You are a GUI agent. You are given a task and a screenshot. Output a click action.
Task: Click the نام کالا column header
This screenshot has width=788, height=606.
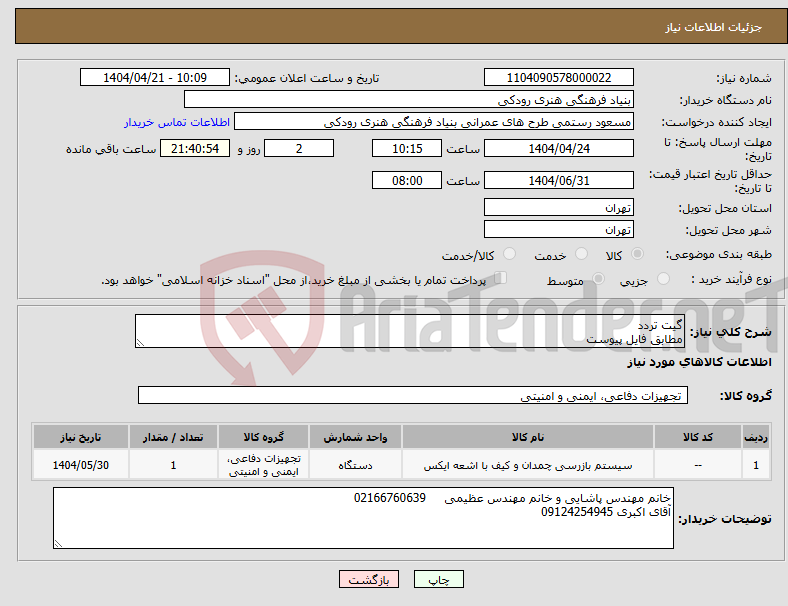tap(528, 437)
